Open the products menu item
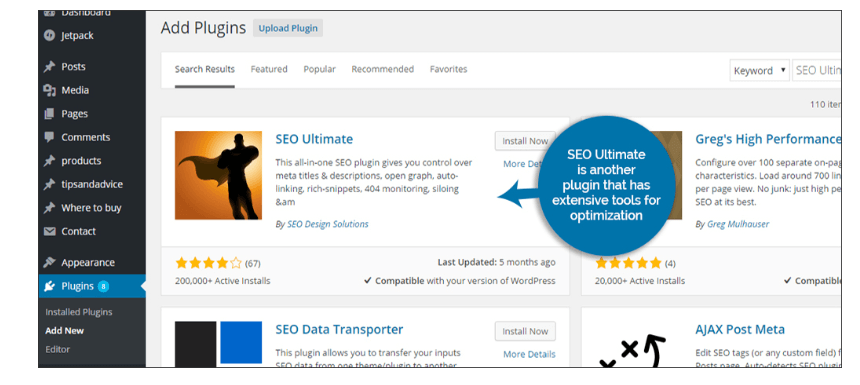Viewport: 860px width, 385px height. [81, 161]
